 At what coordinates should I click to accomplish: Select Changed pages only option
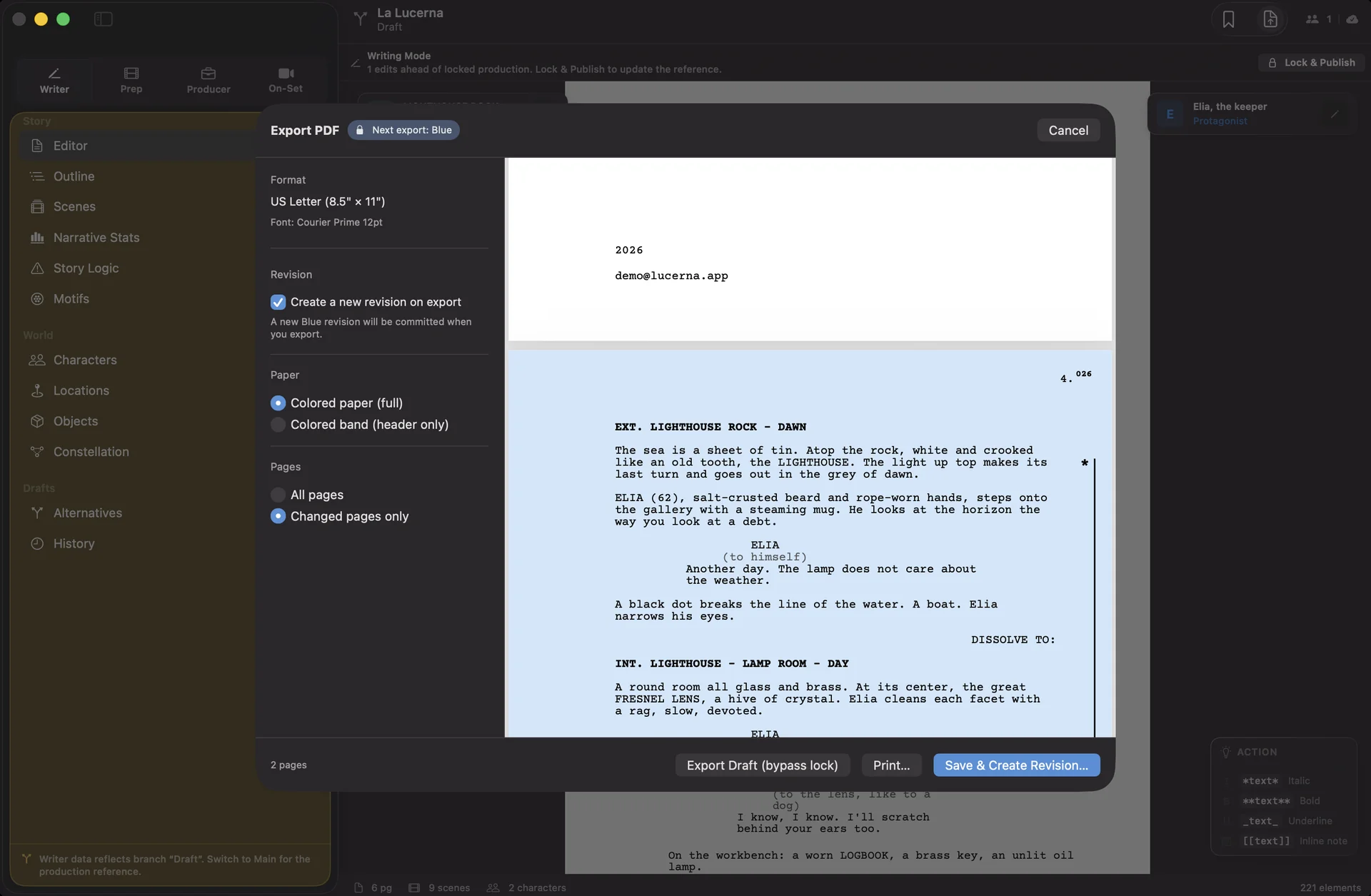(278, 516)
